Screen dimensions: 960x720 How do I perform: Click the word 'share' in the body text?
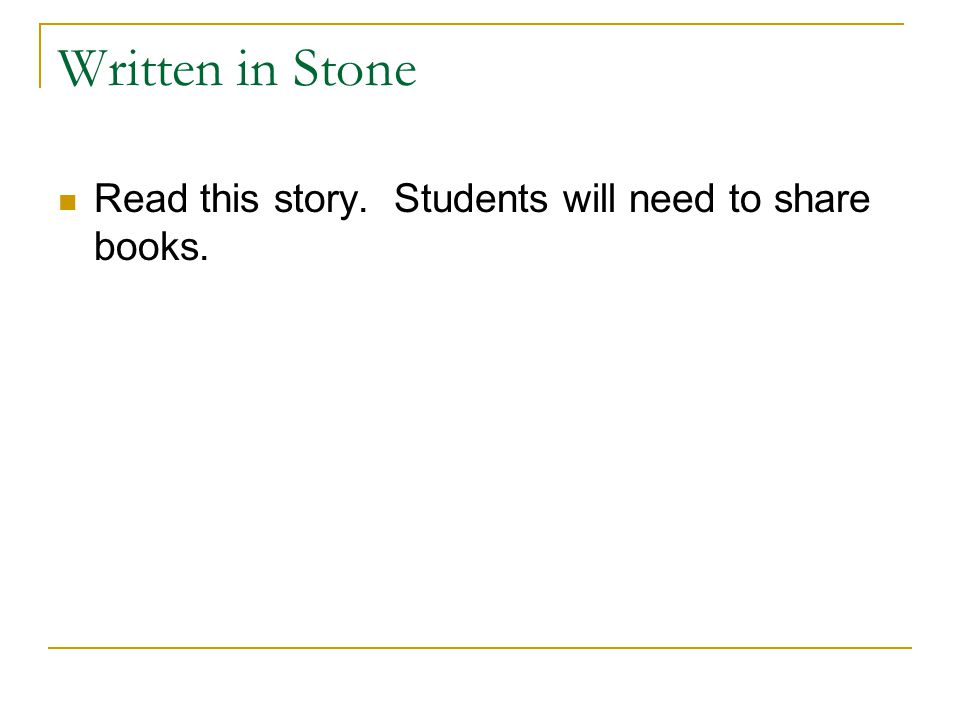click(822, 199)
